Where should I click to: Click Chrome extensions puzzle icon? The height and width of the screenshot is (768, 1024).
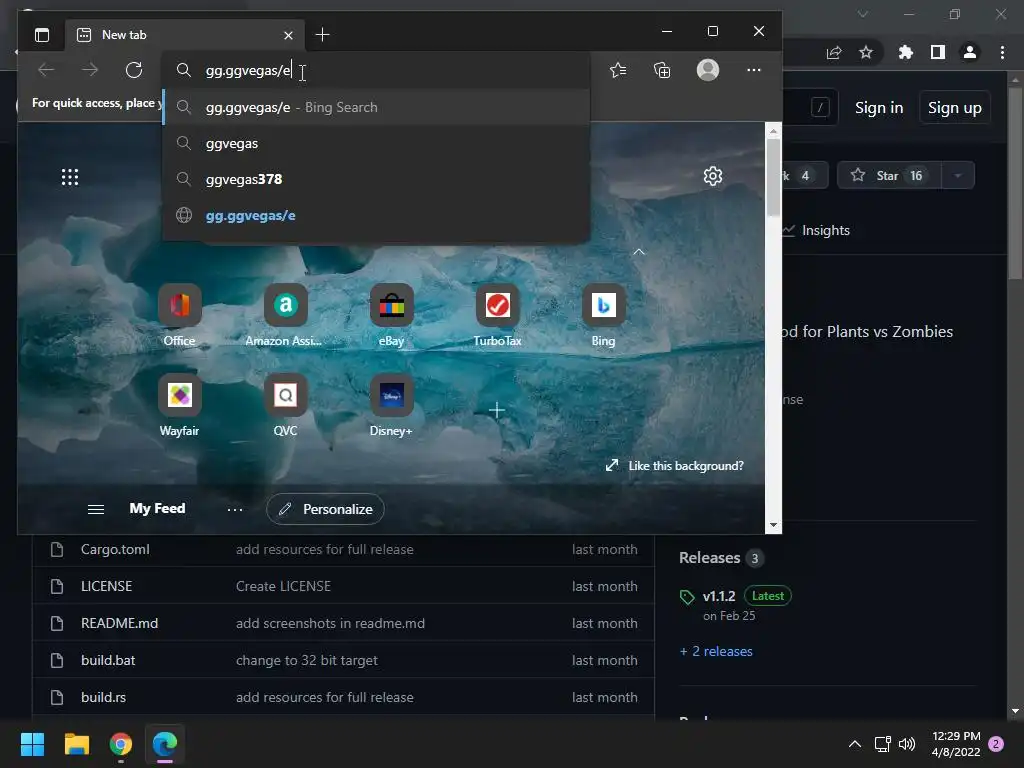pyautogui.click(x=906, y=52)
